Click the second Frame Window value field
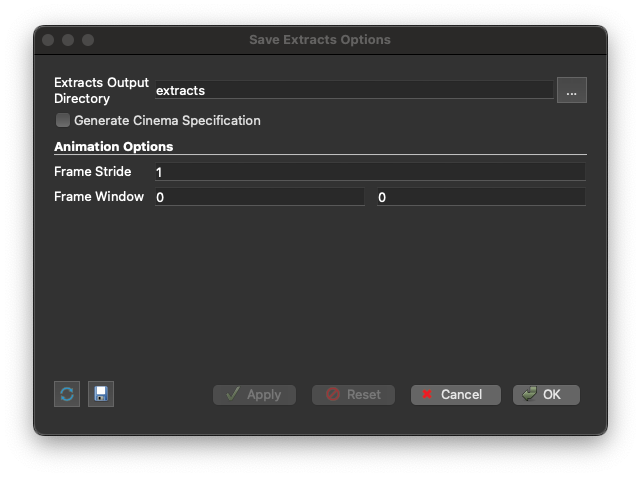This screenshot has height=477, width=641. coord(480,198)
